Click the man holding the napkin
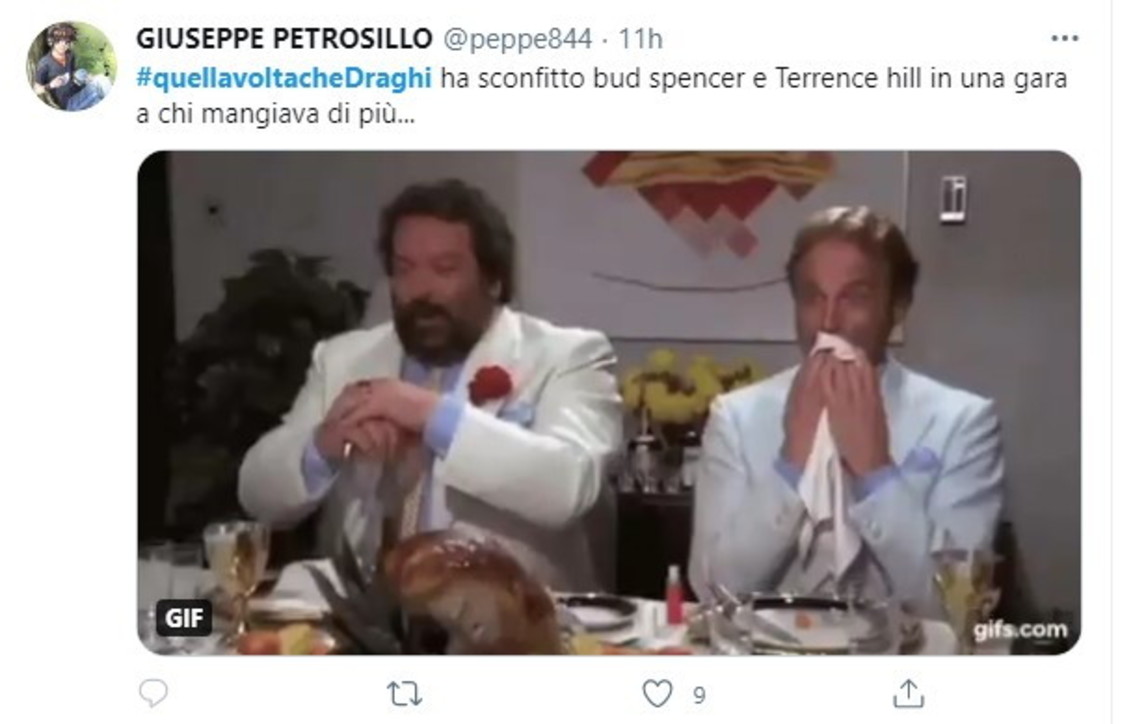 coord(848,409)
